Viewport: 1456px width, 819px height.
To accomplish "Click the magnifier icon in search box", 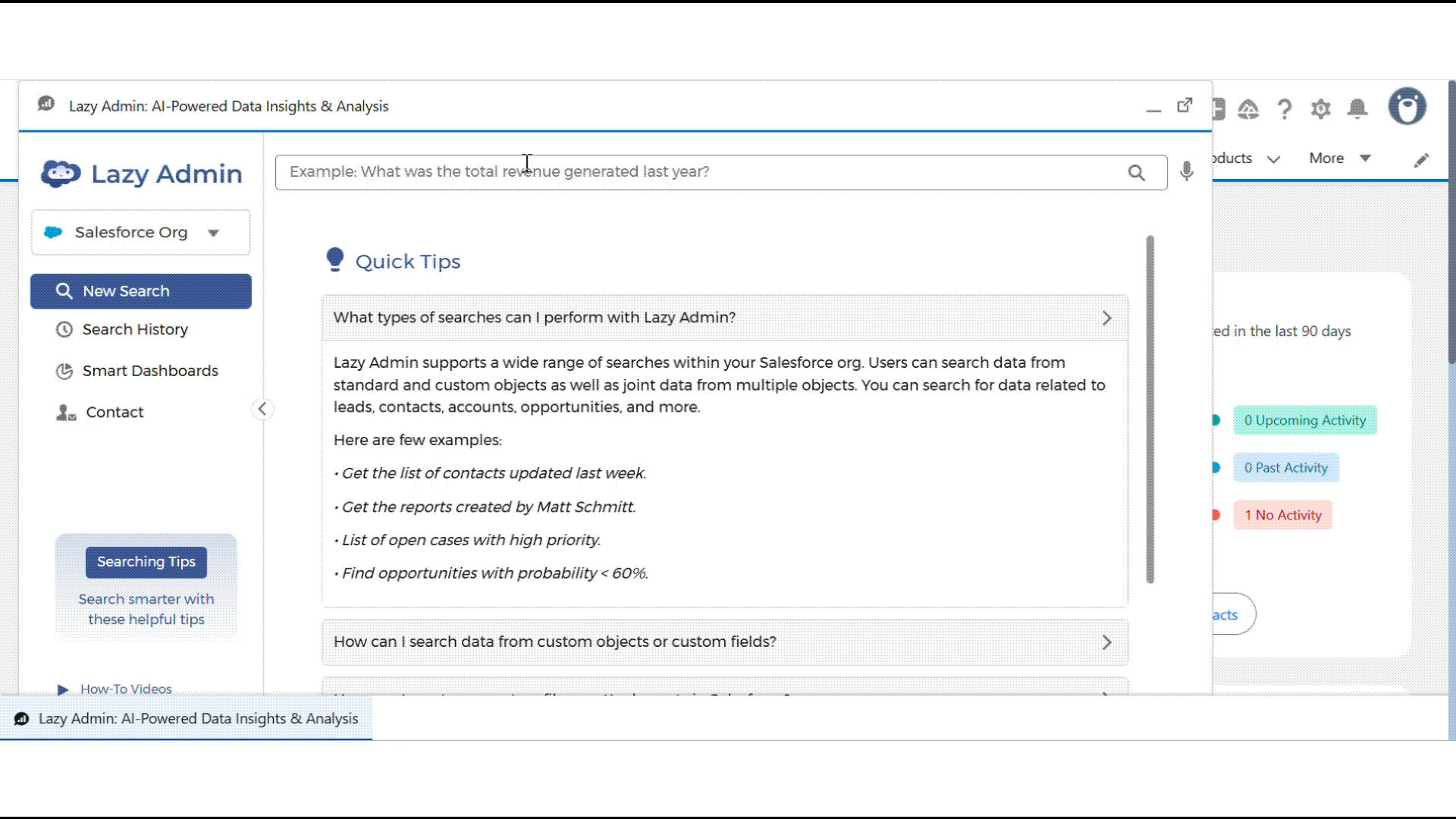I will click(1136, 173).
